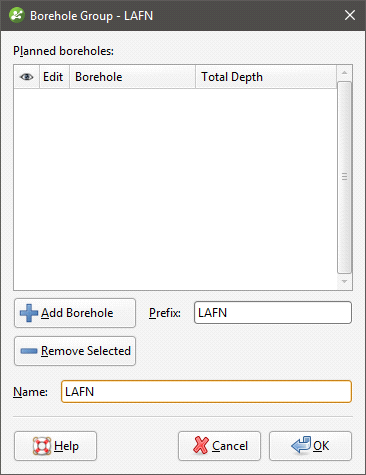Click the scrollbar down arrow in borehole list

344,282
